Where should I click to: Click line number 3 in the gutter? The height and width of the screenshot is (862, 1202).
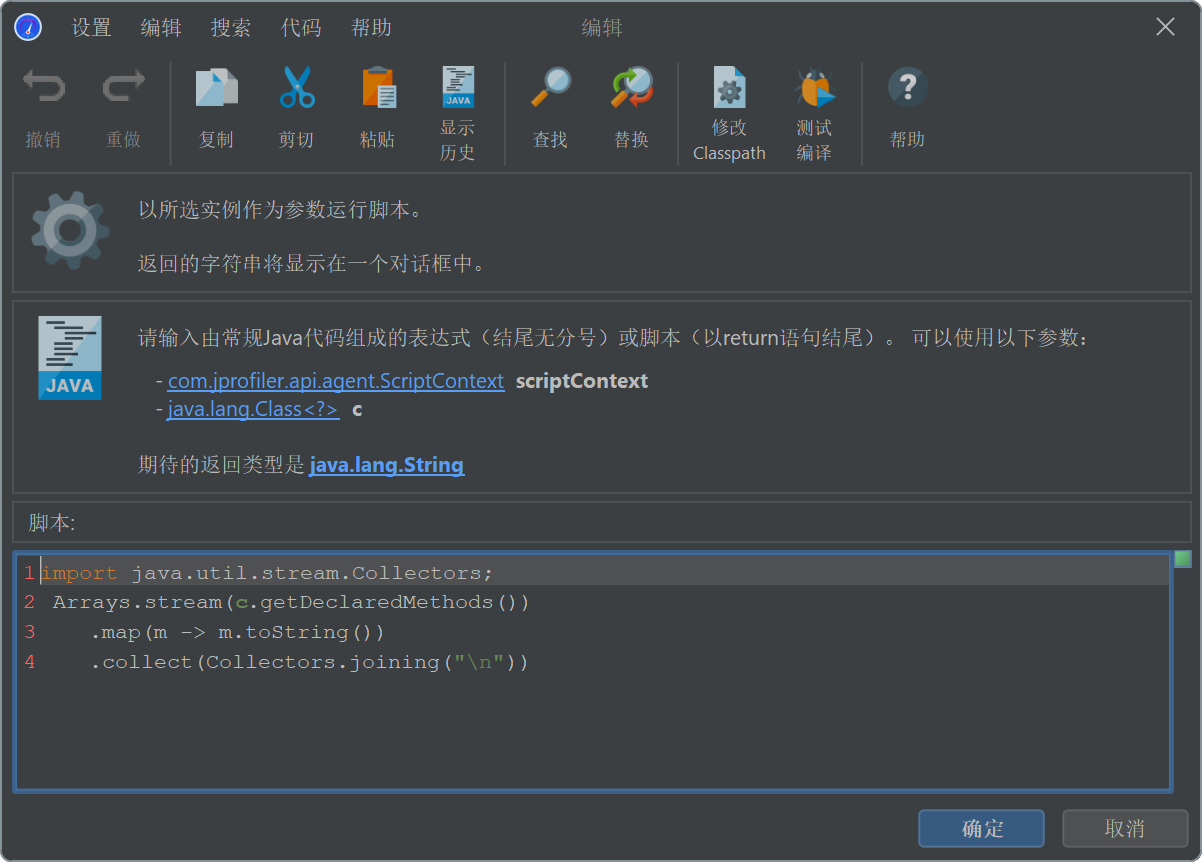point(30,632)
